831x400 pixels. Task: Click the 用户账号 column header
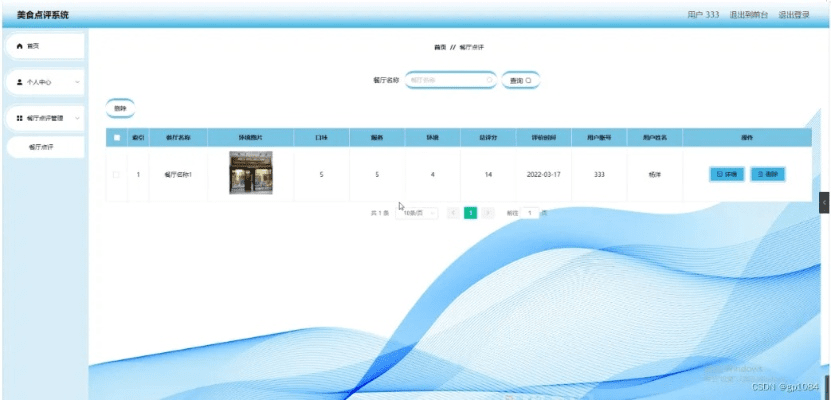point(599,137)
